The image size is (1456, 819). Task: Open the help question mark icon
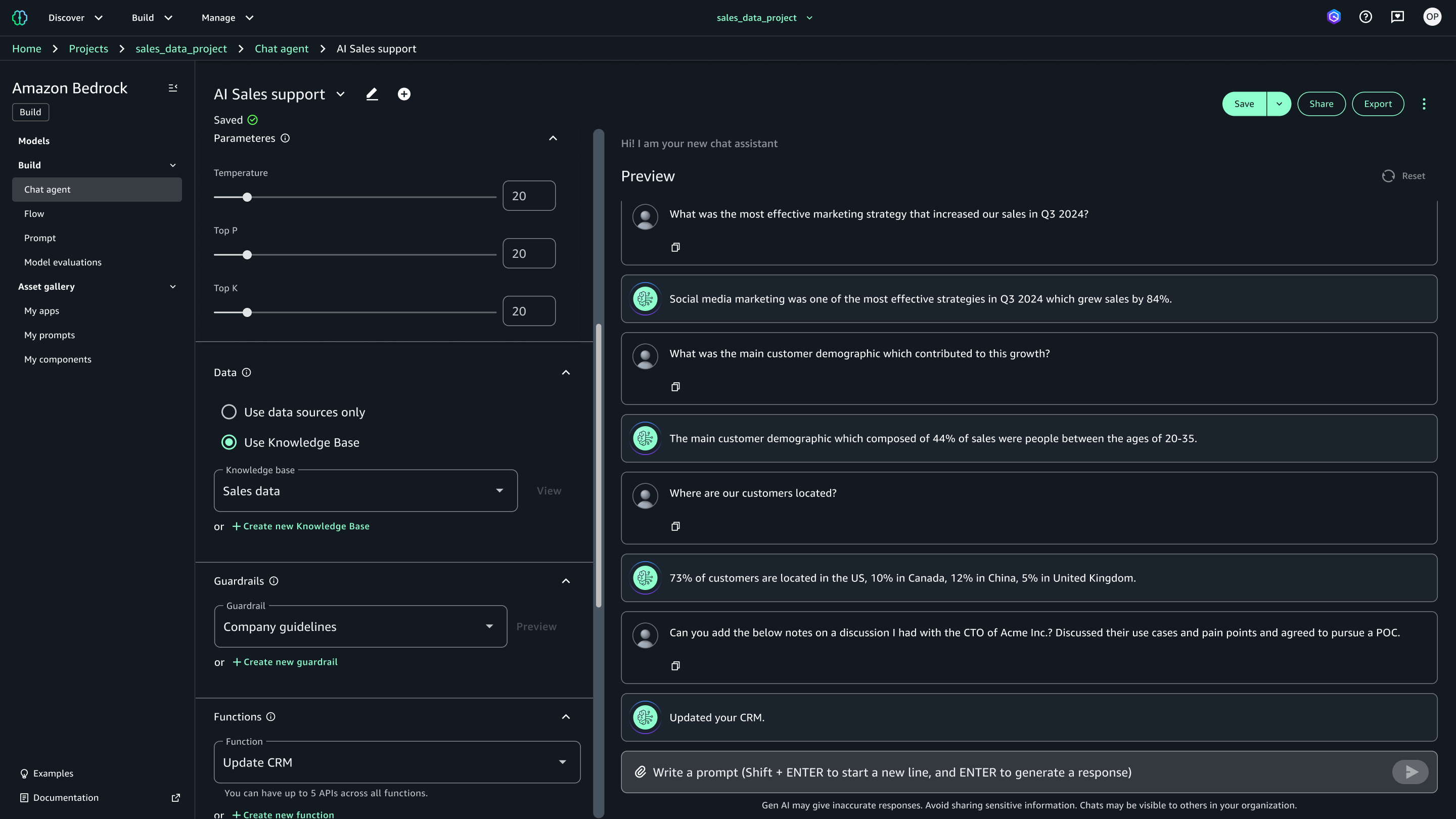[1366, 16]
